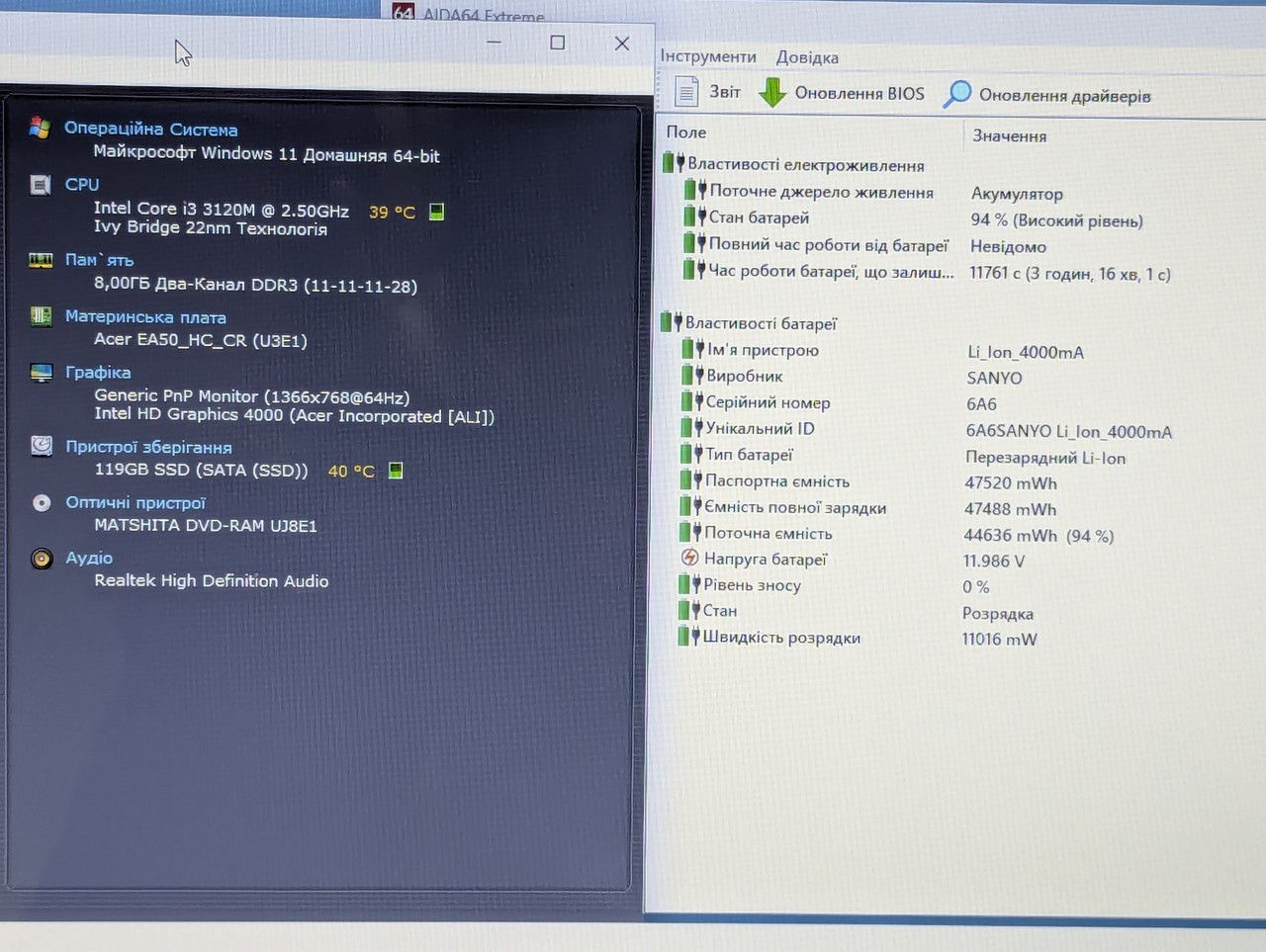
Task: Click the battery icon beside Виробник
Action: point(692,375)
